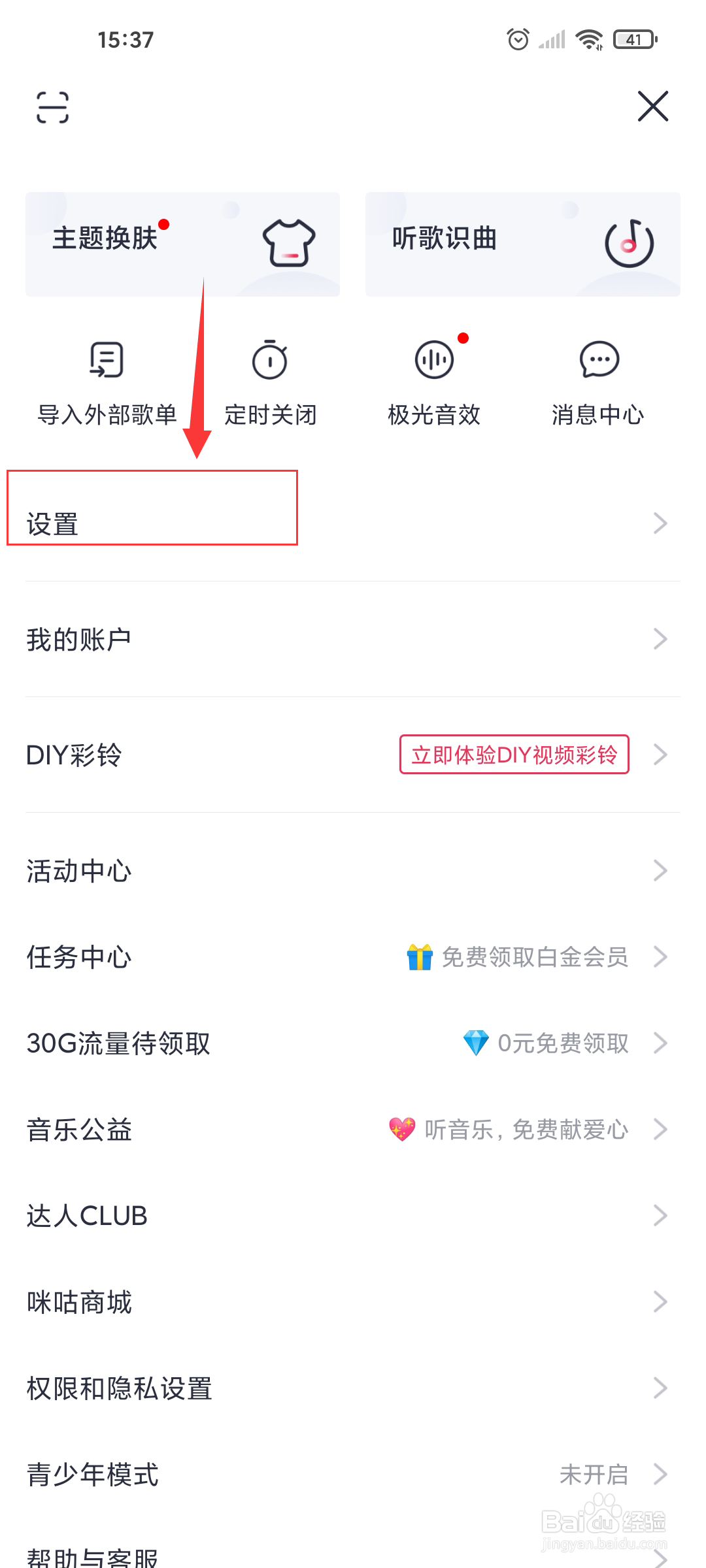The width and height of the screenshot is (706, 1568).
Task: Close the side menu with X
Action: point(652,106)
